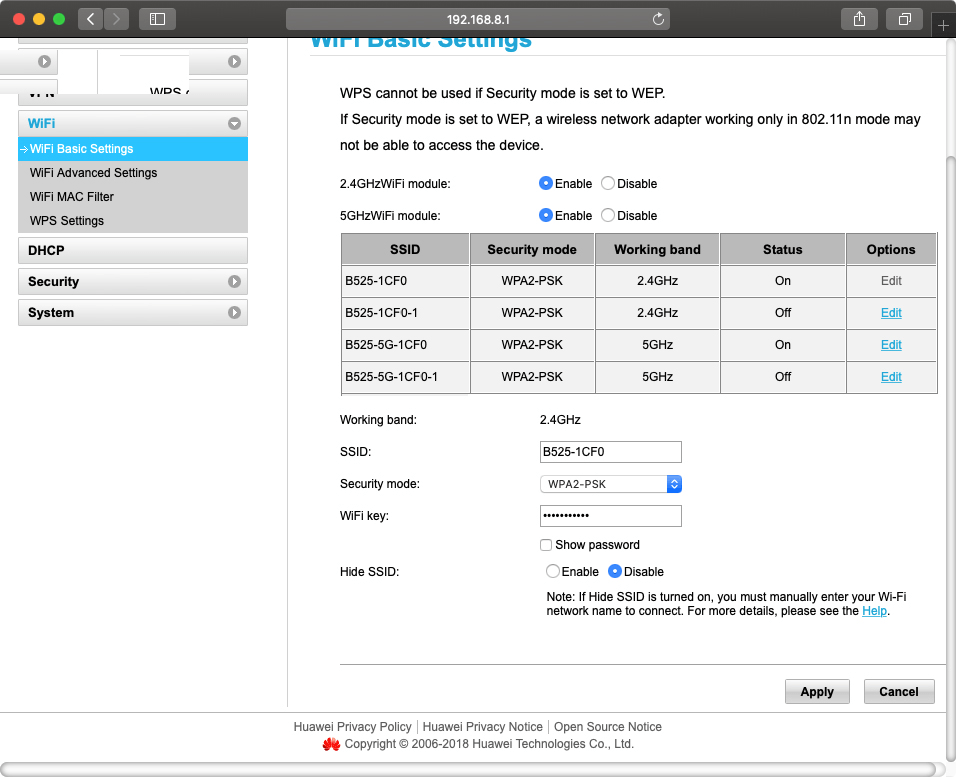Click Safari forward navigation arrow
The image size is (956, 777).
[x=117, y=19]
